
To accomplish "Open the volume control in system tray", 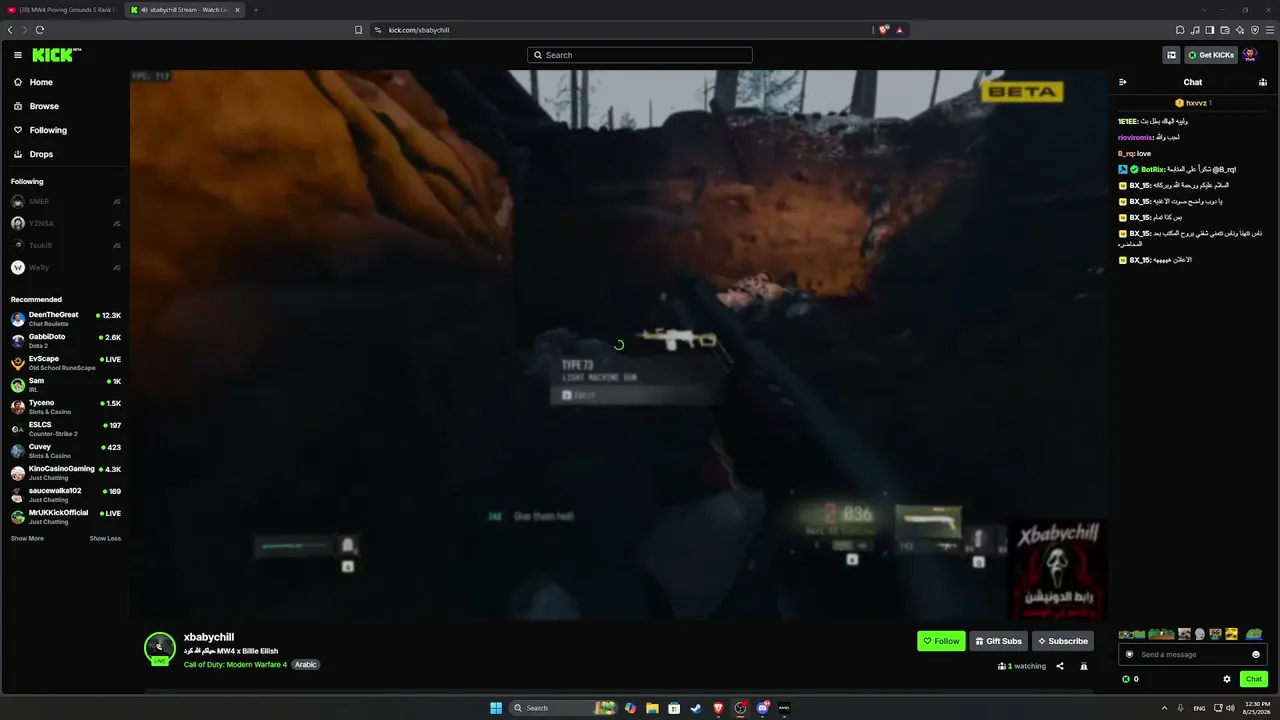I will pyautogui.click(x=1230, y=708).
